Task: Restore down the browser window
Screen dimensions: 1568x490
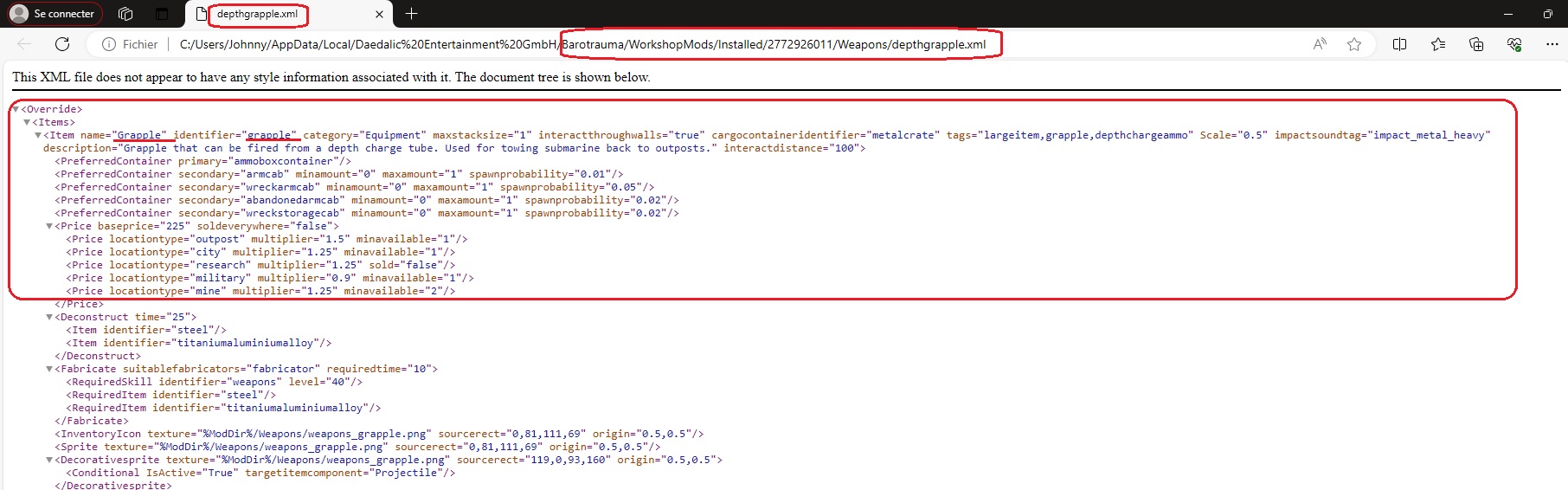Action: pyautogui.click(x=1547, y=14)
